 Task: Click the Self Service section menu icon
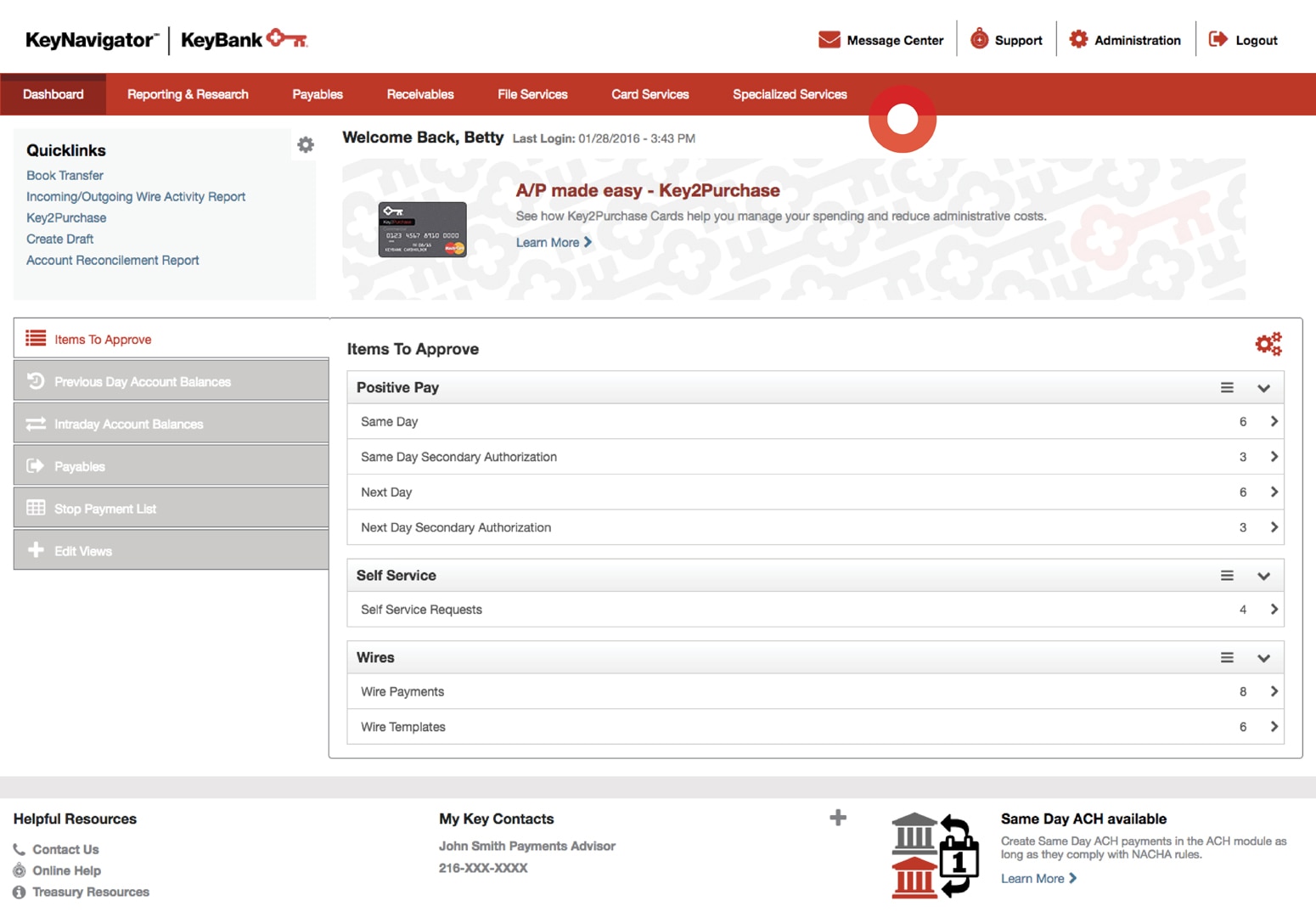click(x=1227, y=576)
